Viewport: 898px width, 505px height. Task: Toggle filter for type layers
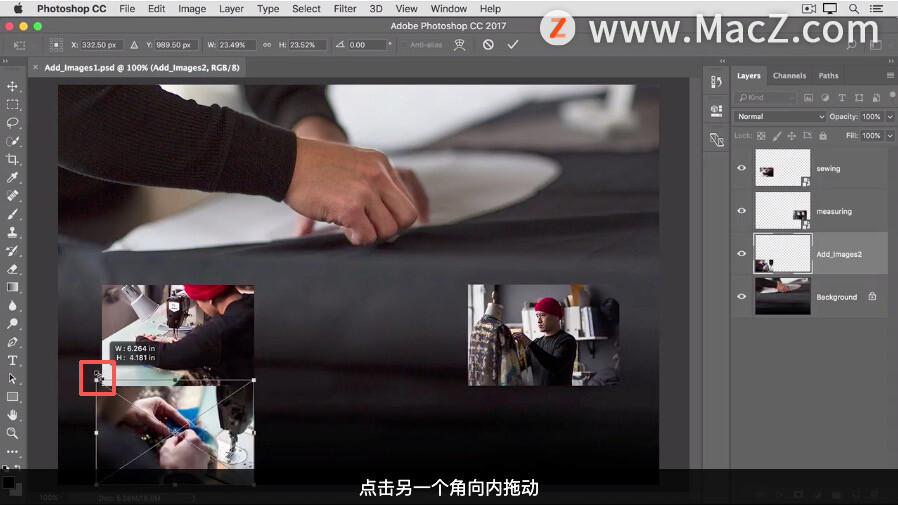842,98
